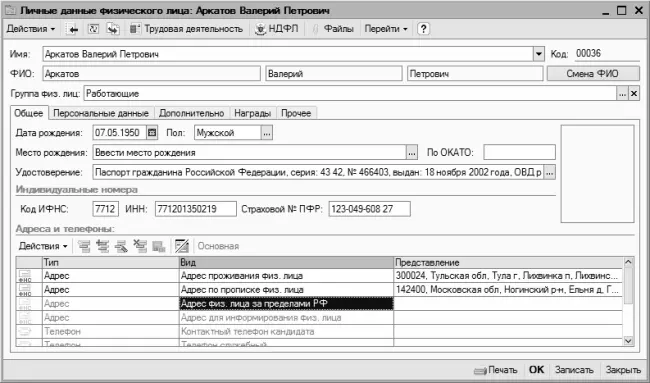This screenshot has height=383, width=650.
Task: Click the Записать button
Action: 575,370
